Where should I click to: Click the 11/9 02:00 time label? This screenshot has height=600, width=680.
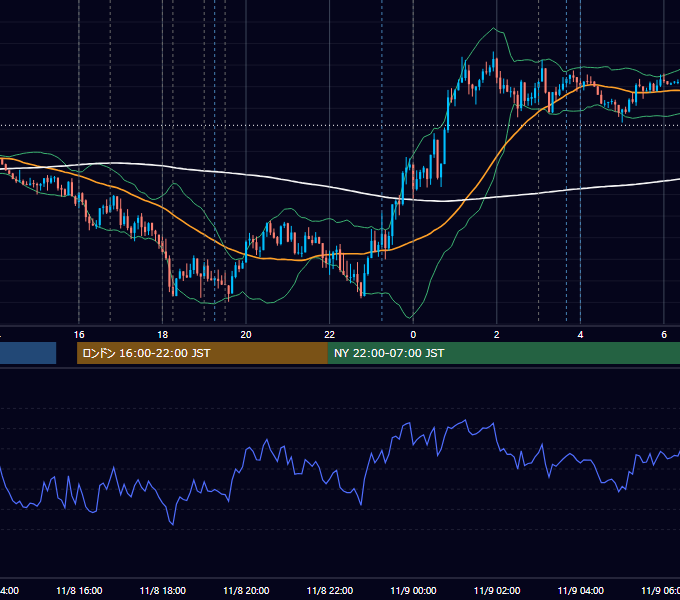pyautogui.click(x=497, y=590)
